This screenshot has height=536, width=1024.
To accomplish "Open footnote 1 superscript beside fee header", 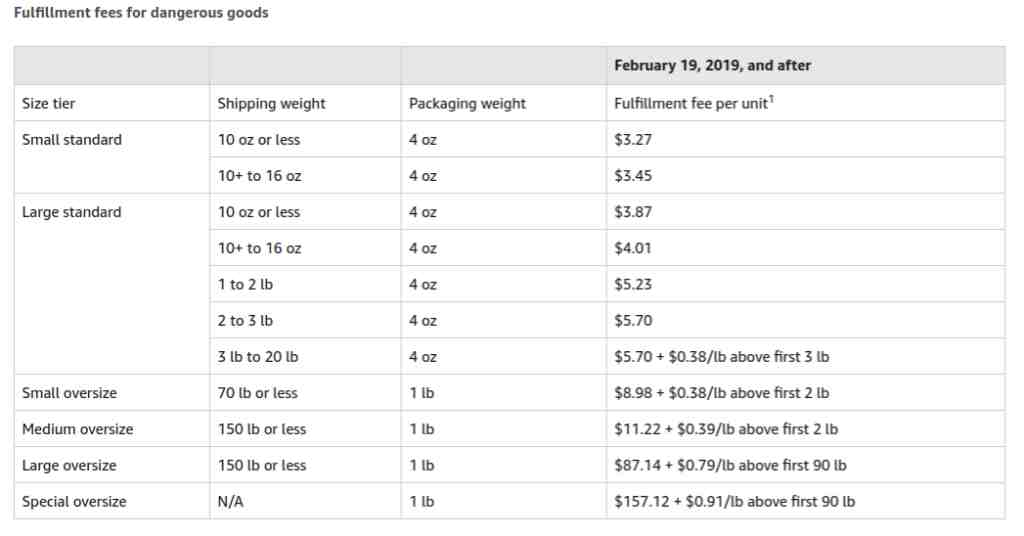I will 772,98.
